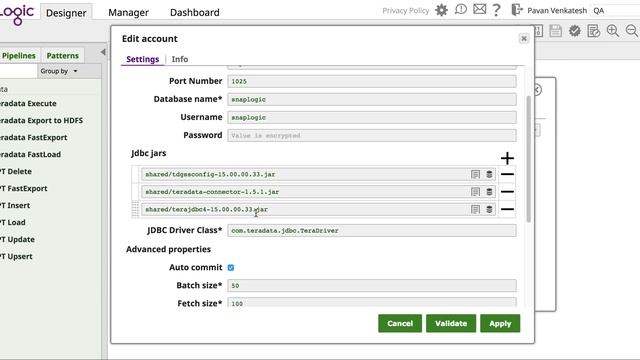Select the TPT Upsert snap

16,257
